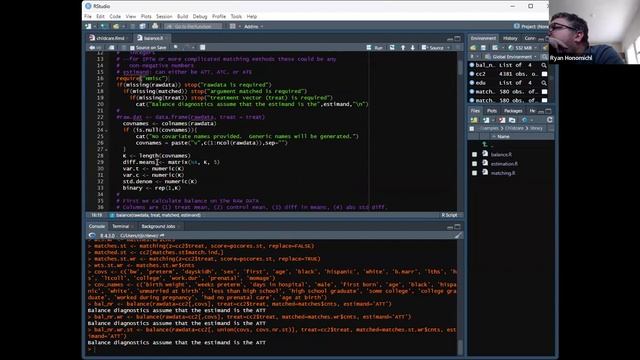Select the Console tab

coord(97,226)
